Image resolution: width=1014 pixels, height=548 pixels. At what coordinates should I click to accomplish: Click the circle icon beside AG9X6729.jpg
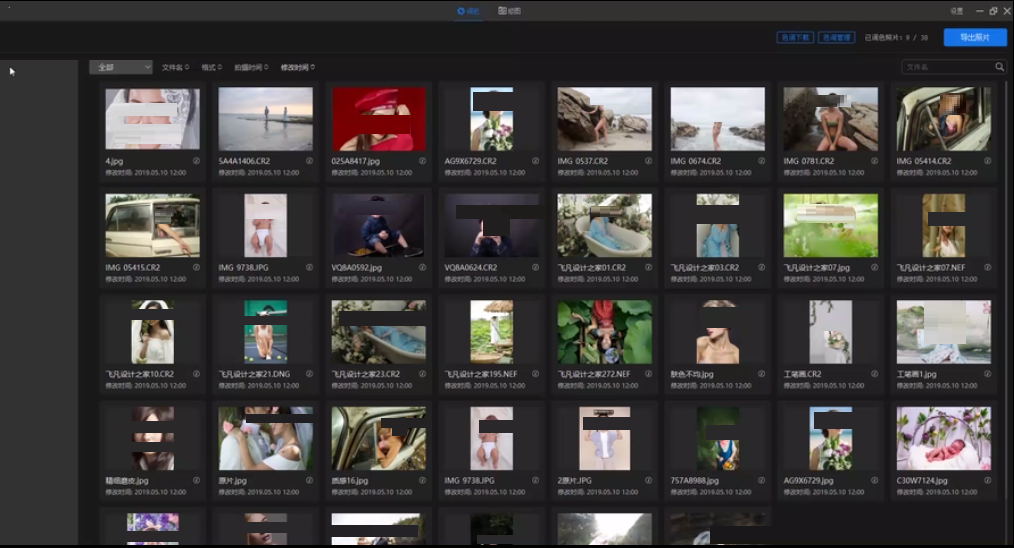pyautogui.click(x=874, y=481)
